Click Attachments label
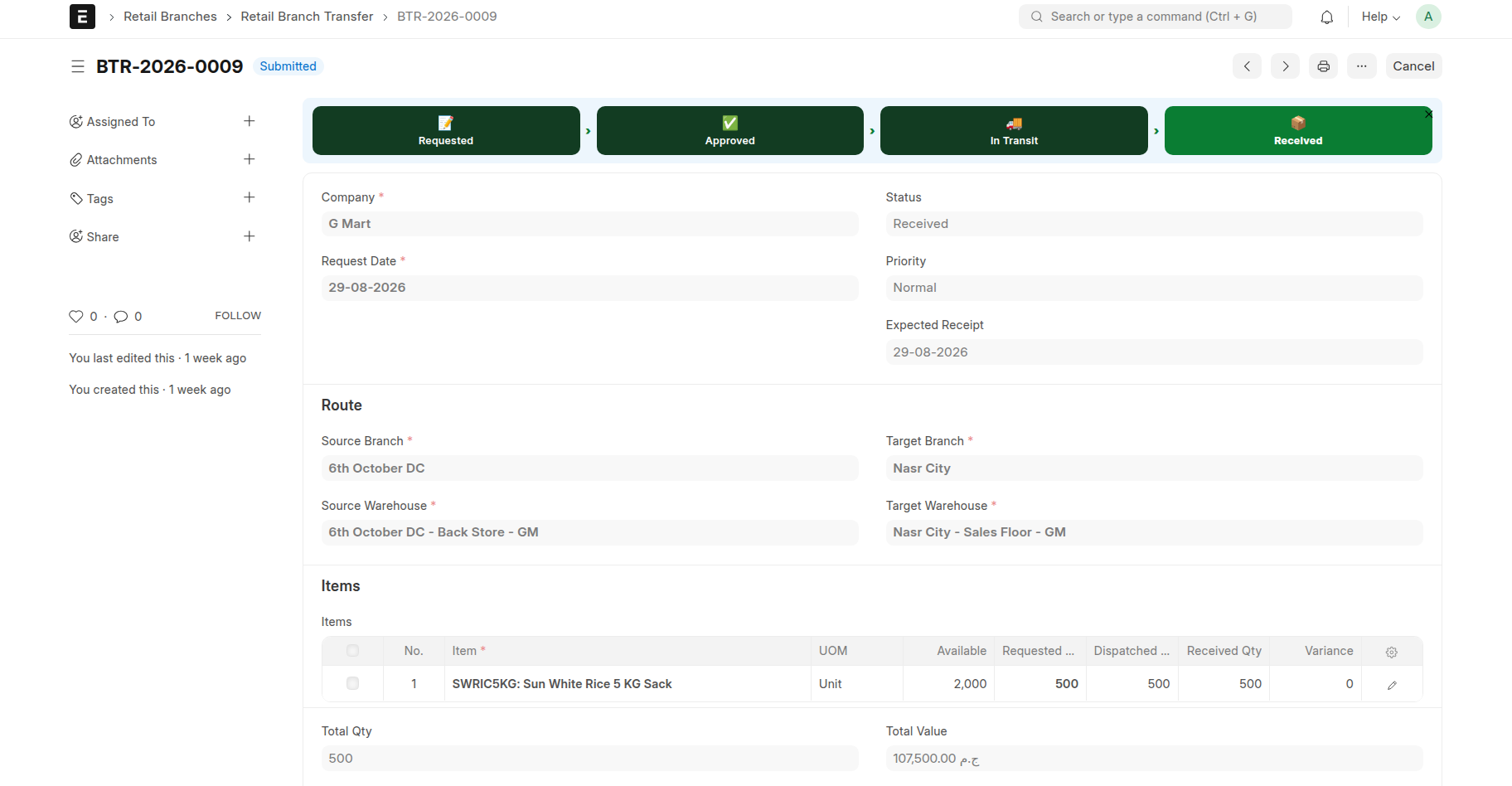The height and width of the screenshot is (786, 1512). point(122,160)
